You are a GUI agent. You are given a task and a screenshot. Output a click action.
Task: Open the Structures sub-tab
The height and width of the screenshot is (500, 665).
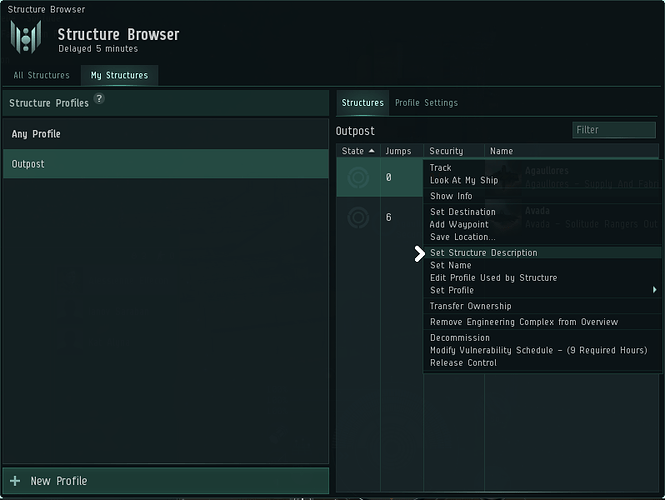point(363,103)
